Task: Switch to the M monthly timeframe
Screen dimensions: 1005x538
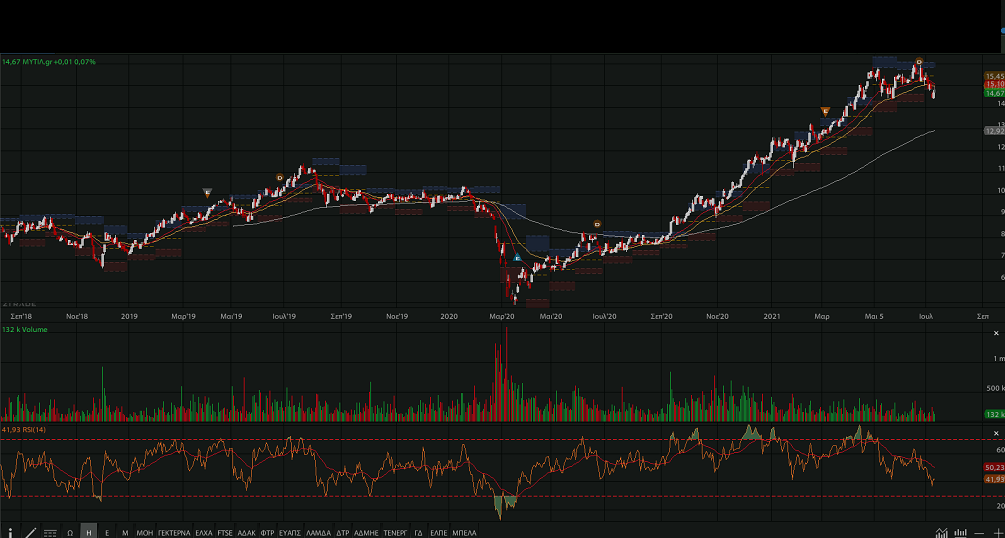Action: click(x=125, y=533)
